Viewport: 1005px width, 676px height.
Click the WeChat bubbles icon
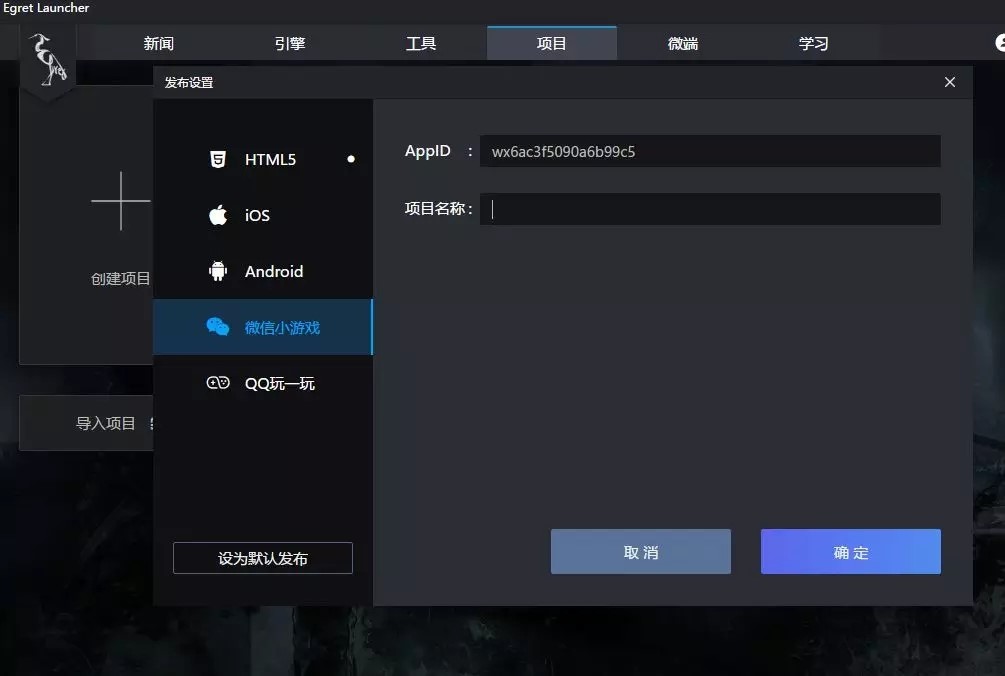(x=218, y=327)
